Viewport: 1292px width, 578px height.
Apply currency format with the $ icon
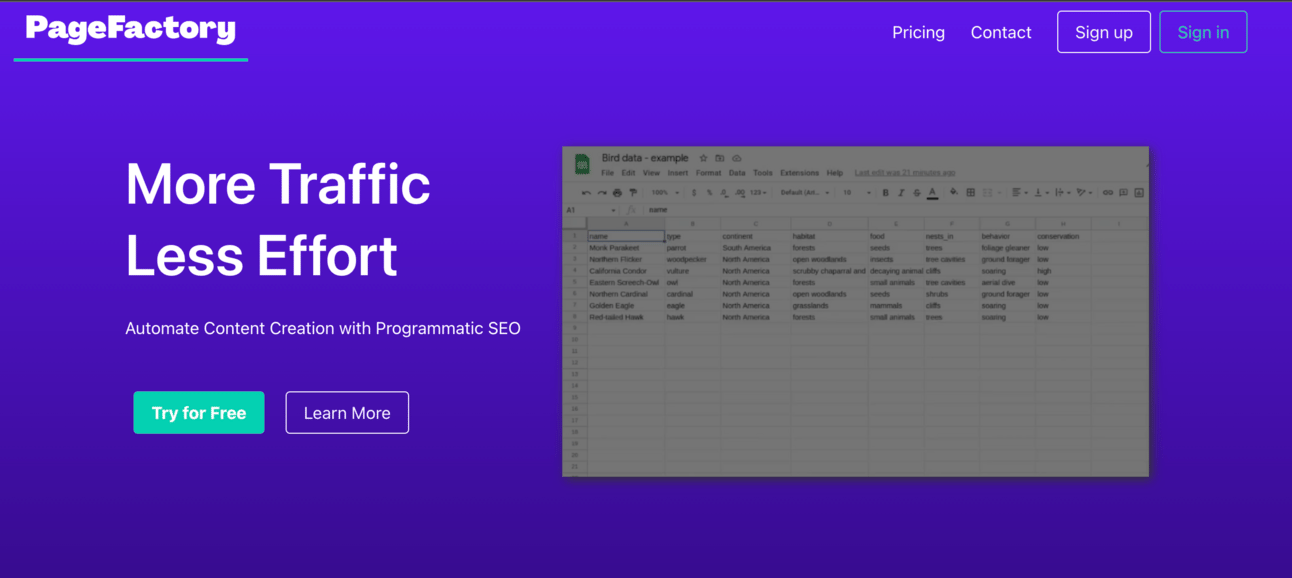(x=694, y=193)
